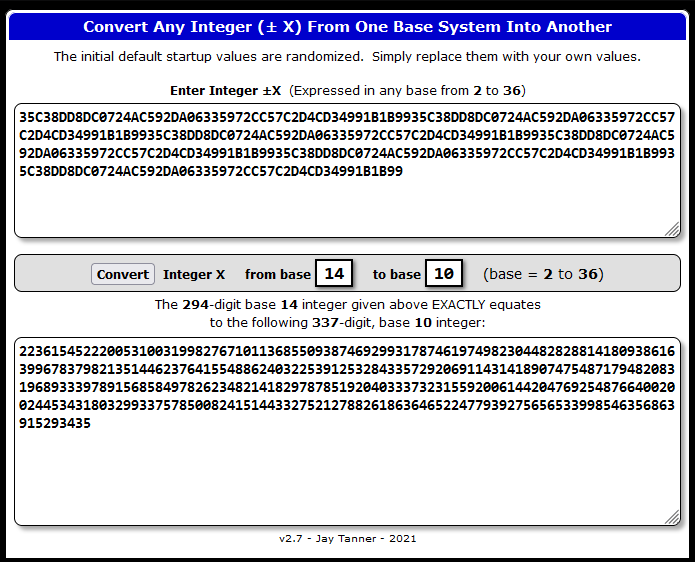The image size is (695, 562).
Task: Click the 'Enter Integer ±X' label
Action: tap(226, 90)
